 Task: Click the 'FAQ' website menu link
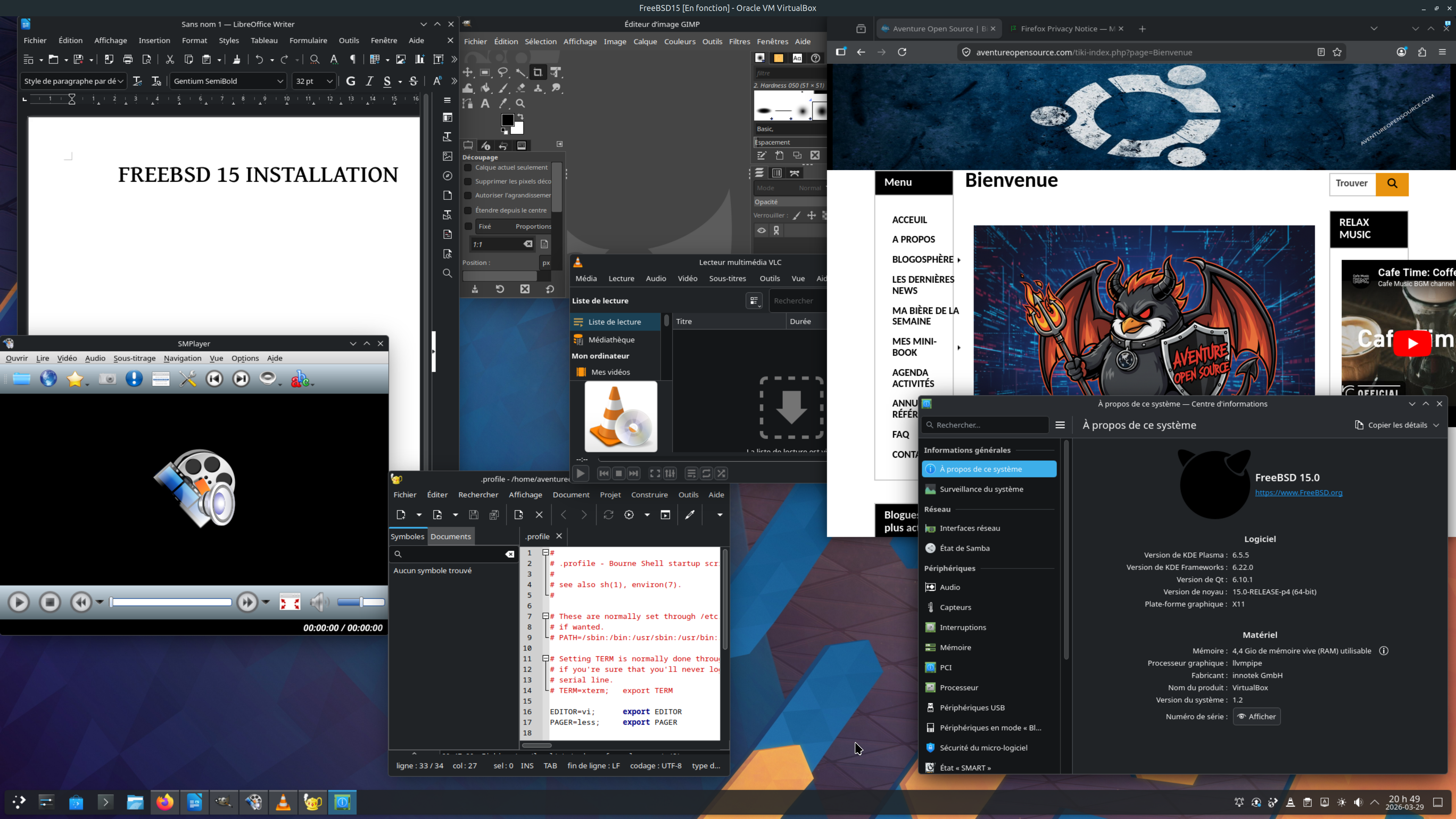coord(901,434)
